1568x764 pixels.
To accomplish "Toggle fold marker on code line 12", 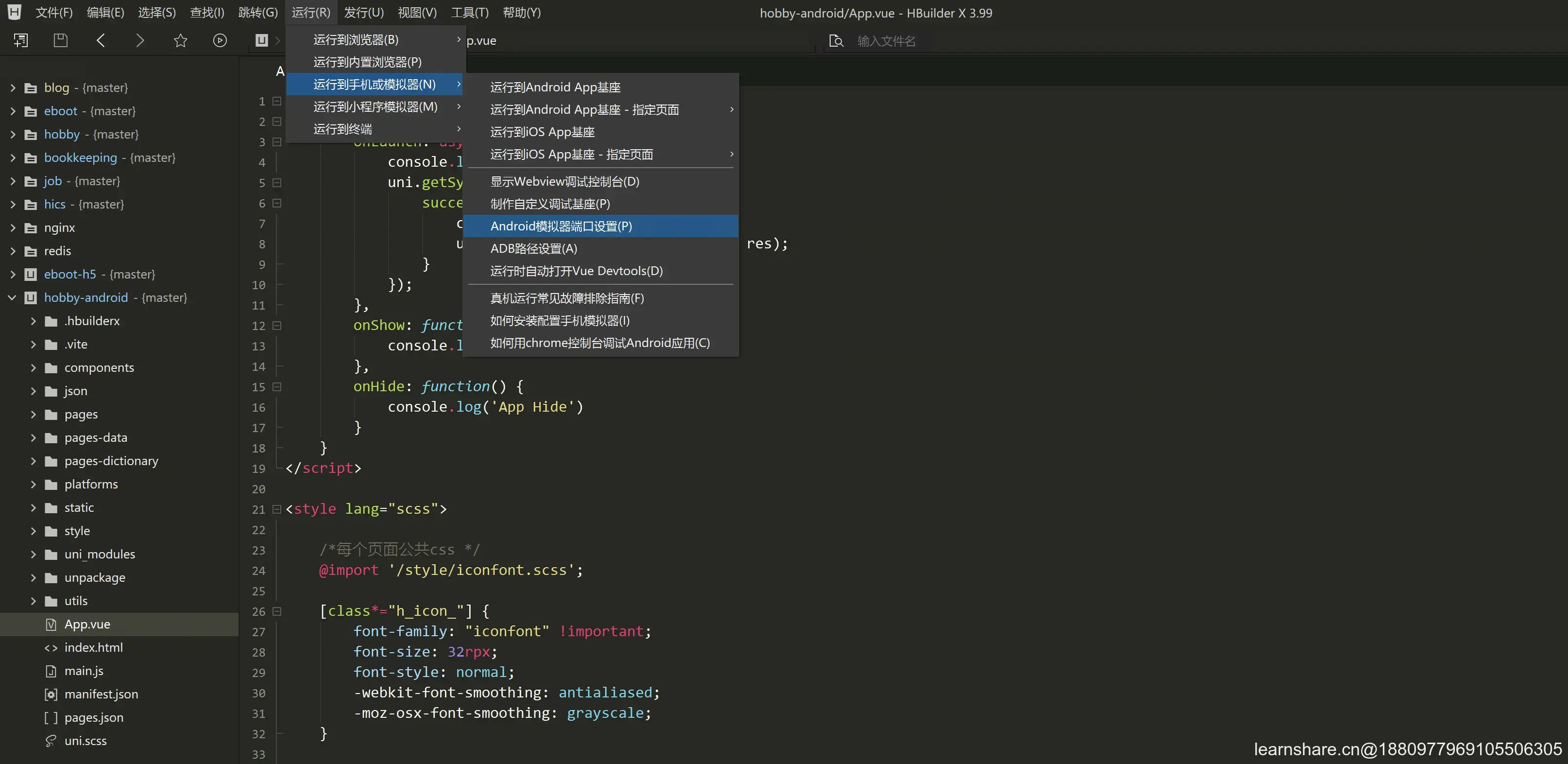I will [277, 326].
